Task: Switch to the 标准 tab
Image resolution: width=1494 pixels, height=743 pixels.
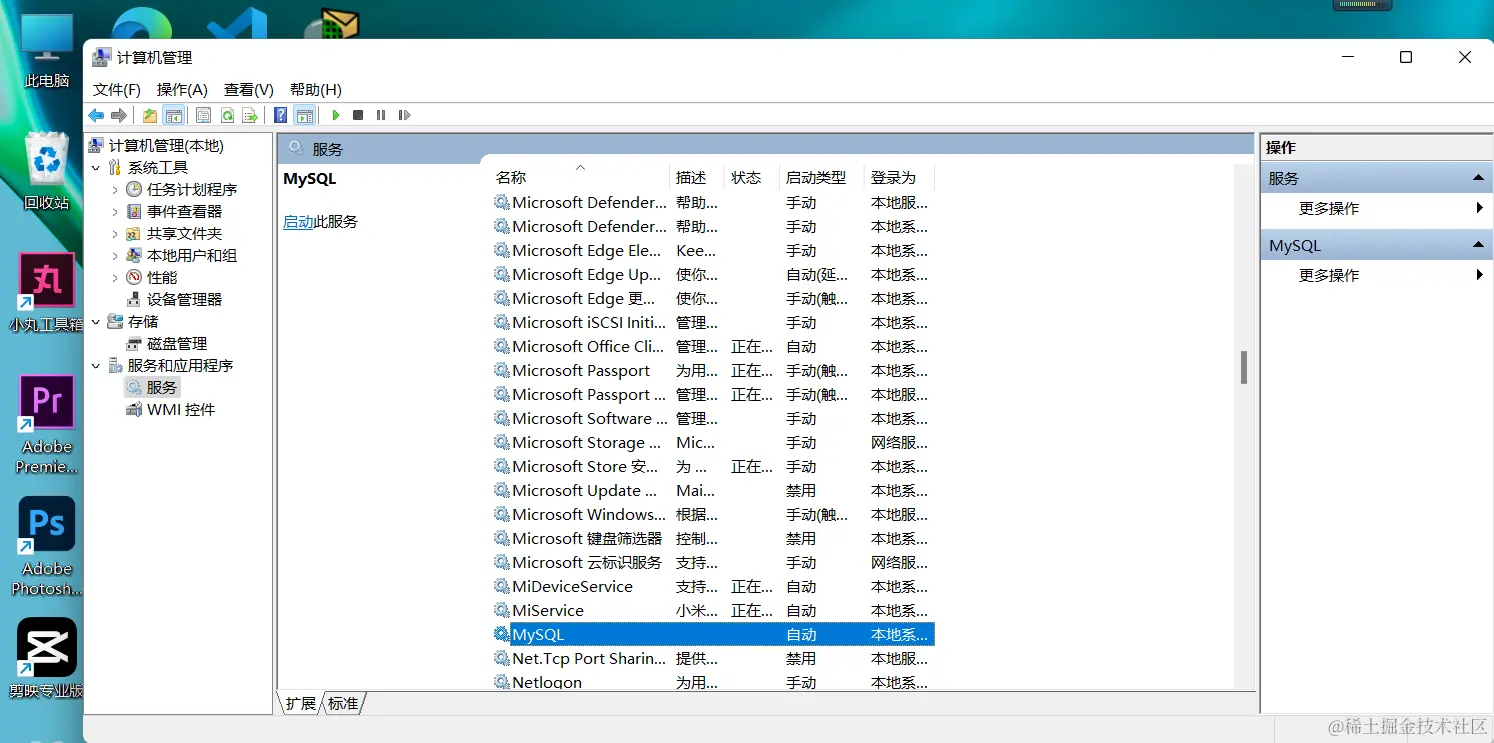Action: 343,703
